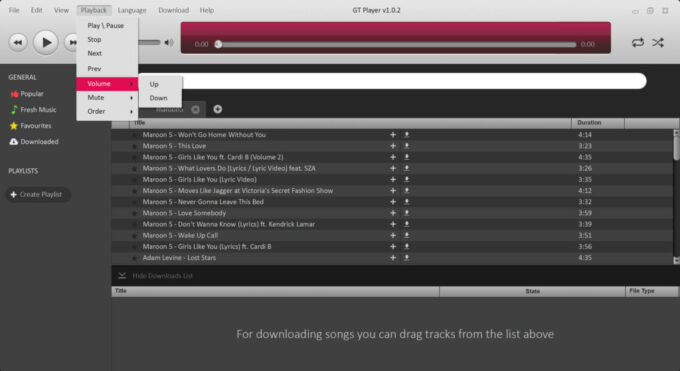Add Love Somebody to playlist
This screenshot has height=371, width=680.
click(393, 213)
